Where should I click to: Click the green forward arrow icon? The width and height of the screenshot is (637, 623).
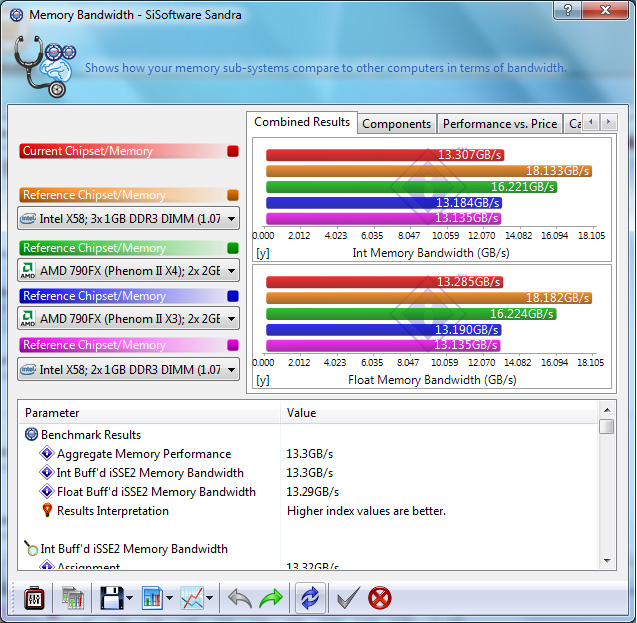(x=271, y=598)
